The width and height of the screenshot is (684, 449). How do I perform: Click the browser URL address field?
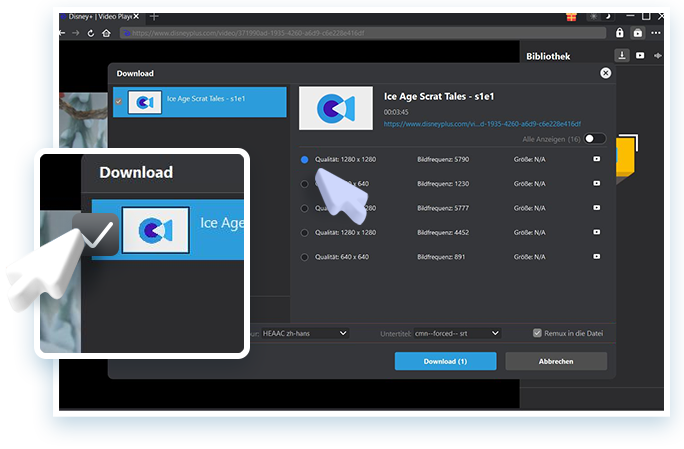363,33
